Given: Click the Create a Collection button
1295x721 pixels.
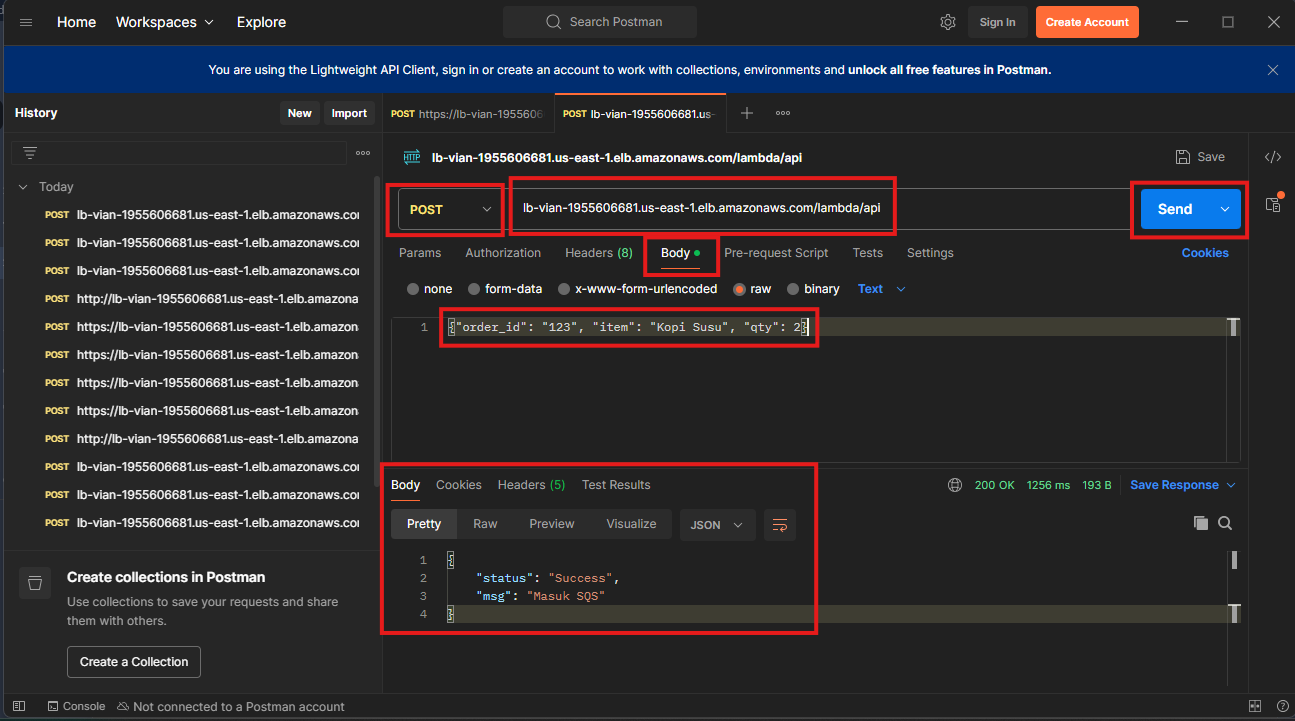Looking at the screenshot, I should 134,661.
